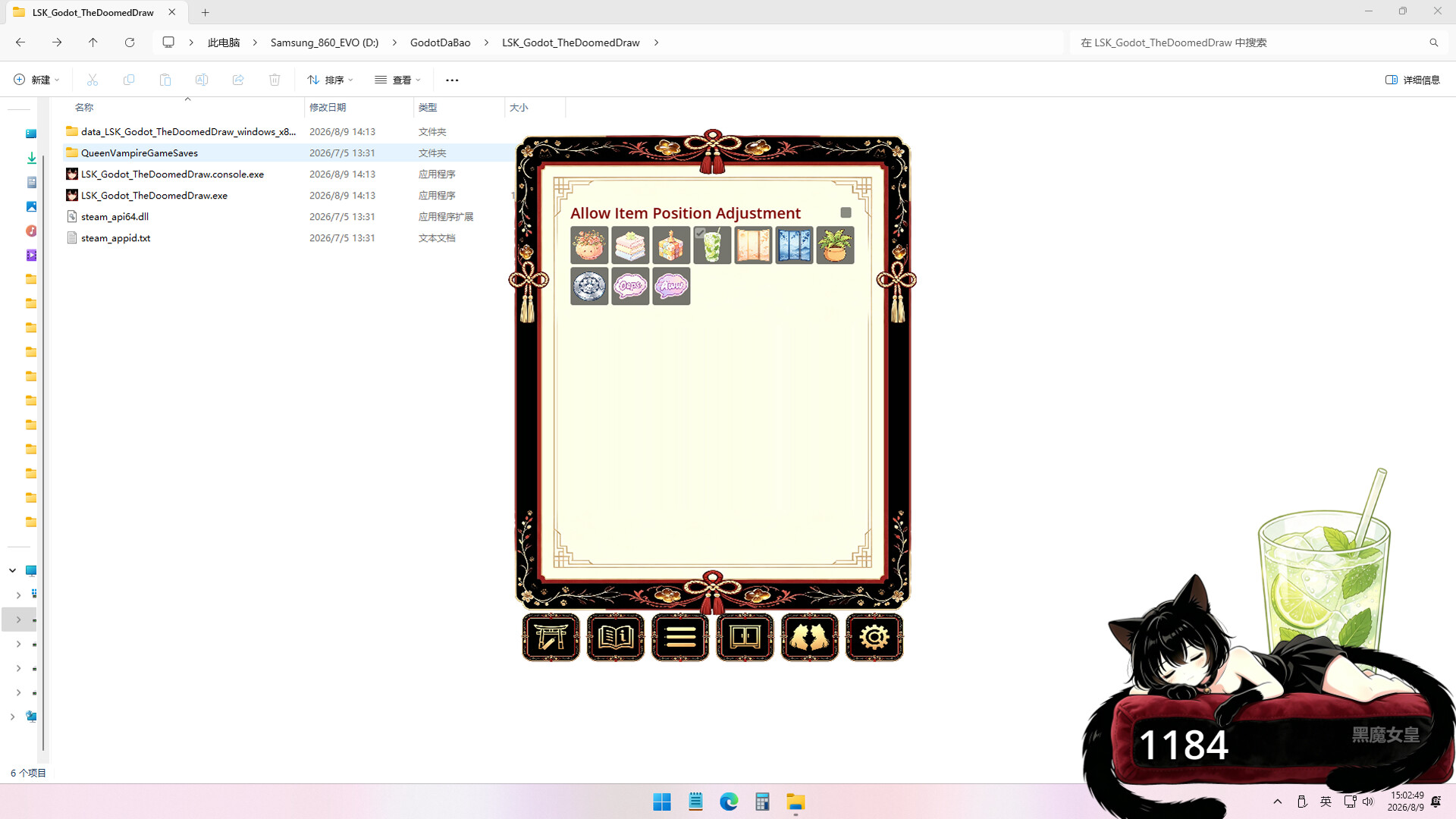The height and width of the screenshot is (819, 1456).
Task: Uncheck the mojito item's small checkmark
Action: click(701, 233)
